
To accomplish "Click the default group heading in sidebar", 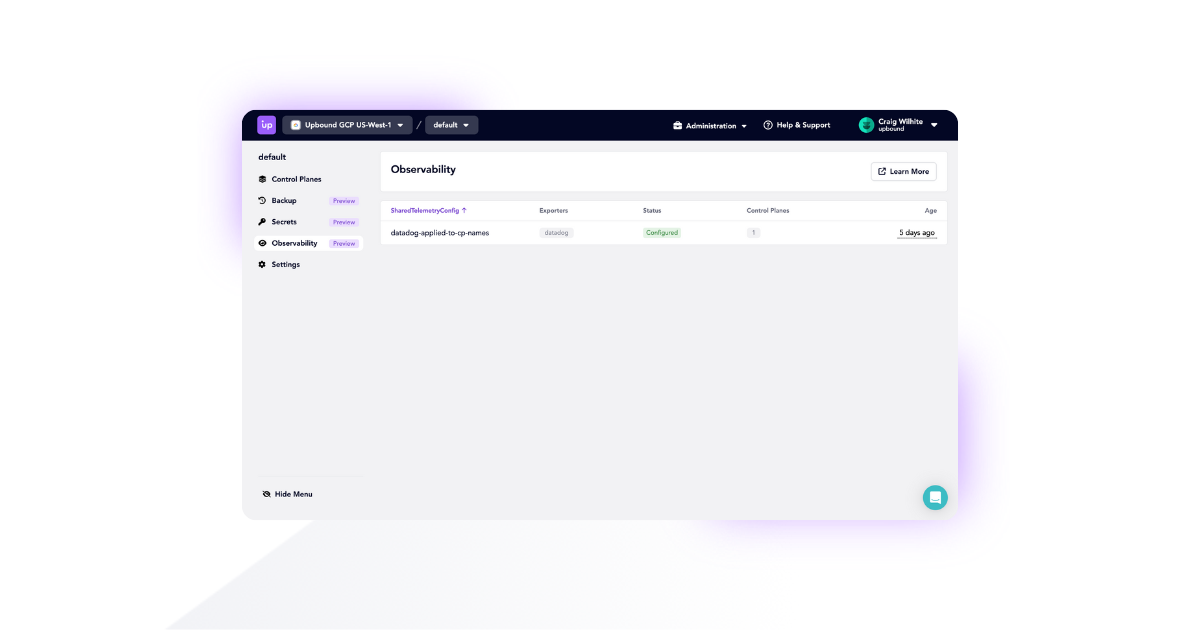I will tap(272, 157).
